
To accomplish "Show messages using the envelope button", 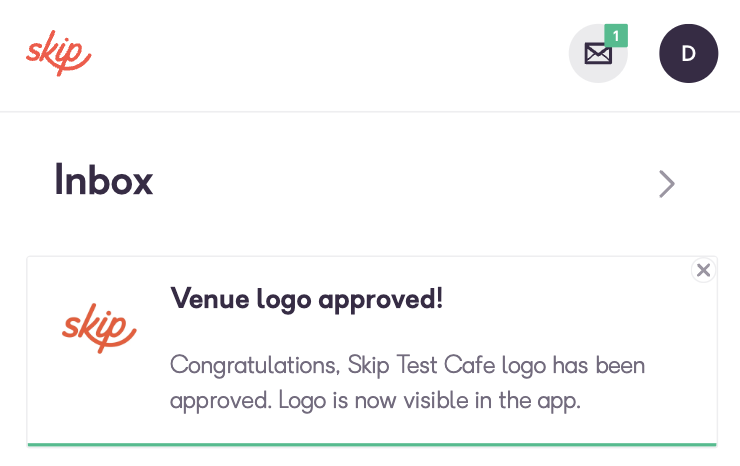I will click(598, 53).
